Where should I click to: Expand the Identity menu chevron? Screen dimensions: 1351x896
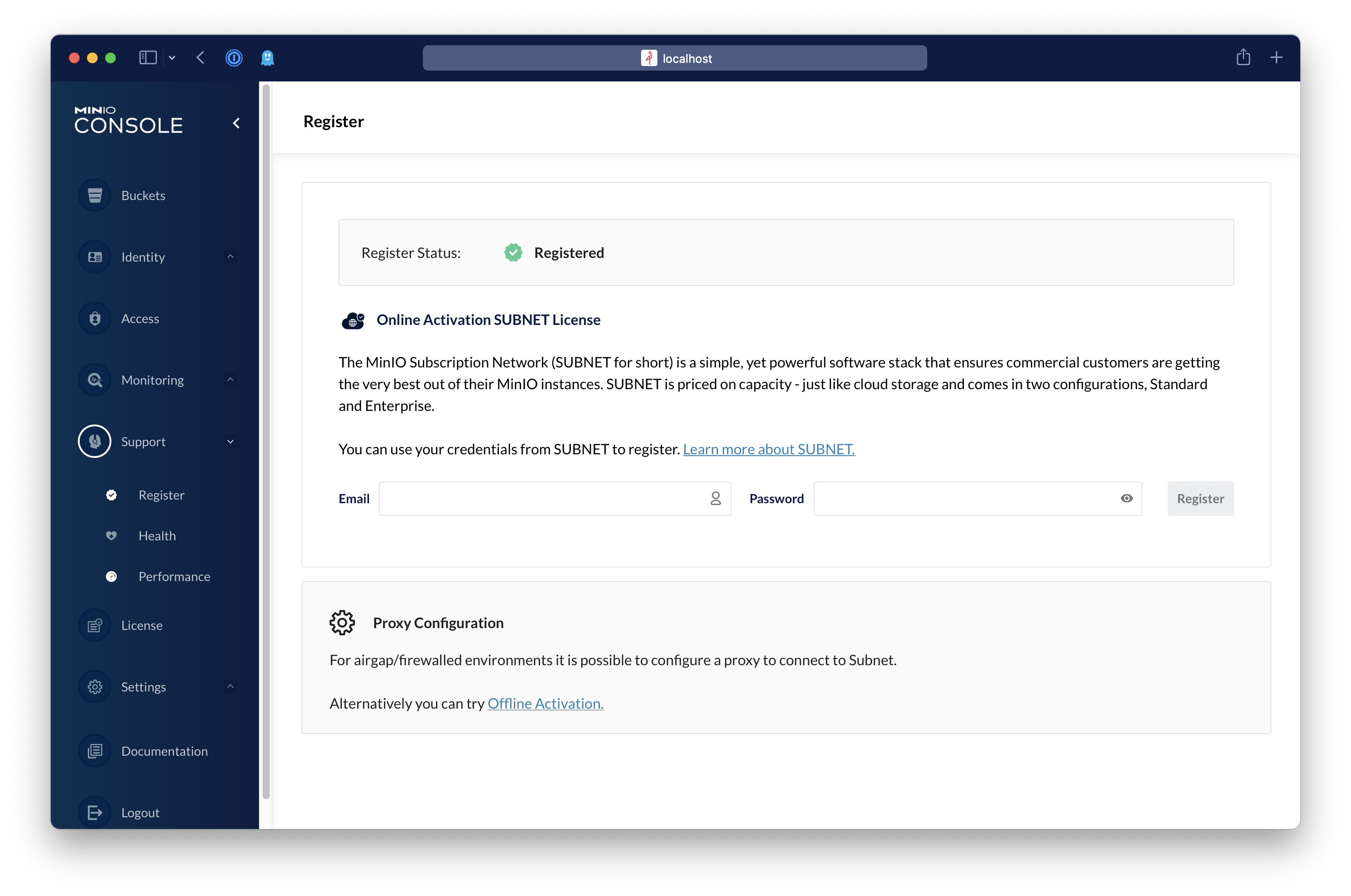click(230, 257)
